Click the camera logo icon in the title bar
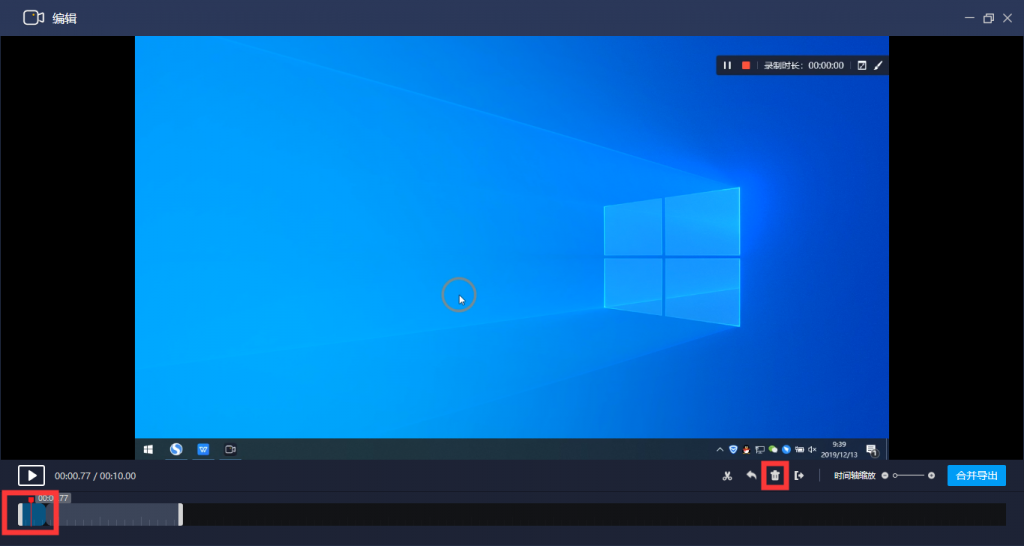1024x546 pixels. [x=33, y=18]
